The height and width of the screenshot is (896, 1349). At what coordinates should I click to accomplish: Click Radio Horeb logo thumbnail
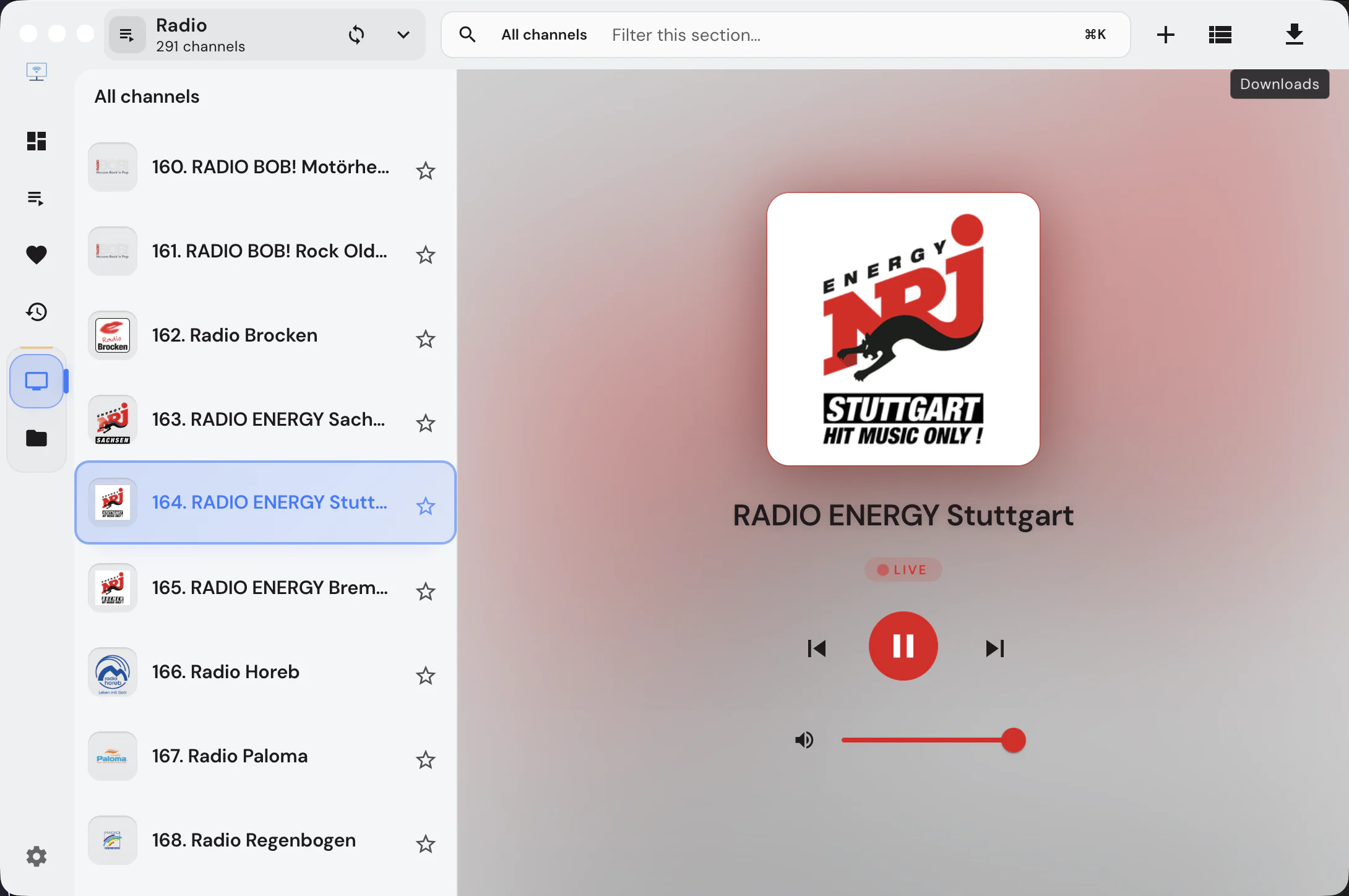pyautogui.click(x=113, y=672)
